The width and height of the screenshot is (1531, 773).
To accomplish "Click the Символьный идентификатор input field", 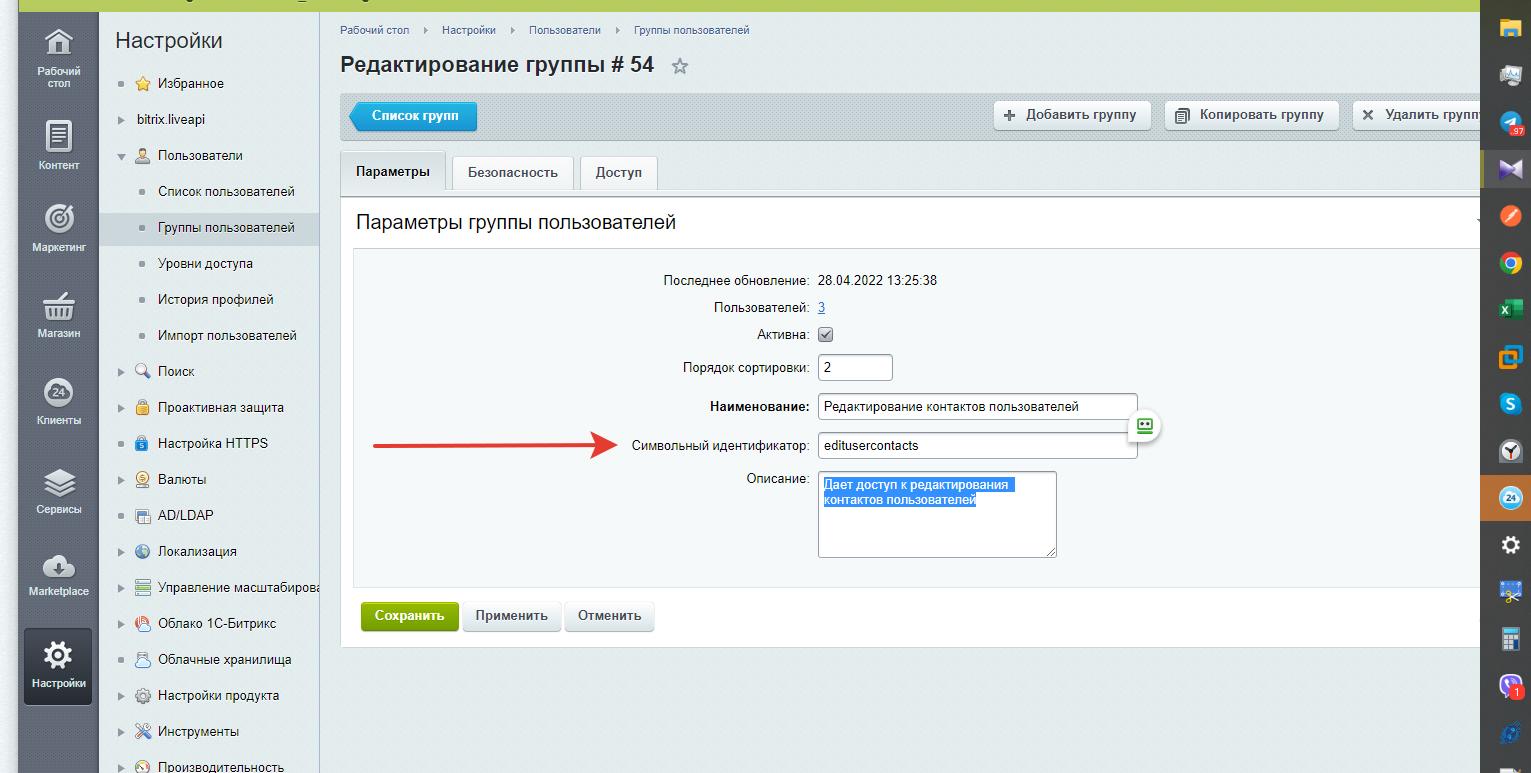I will click(x=975, y=445).
